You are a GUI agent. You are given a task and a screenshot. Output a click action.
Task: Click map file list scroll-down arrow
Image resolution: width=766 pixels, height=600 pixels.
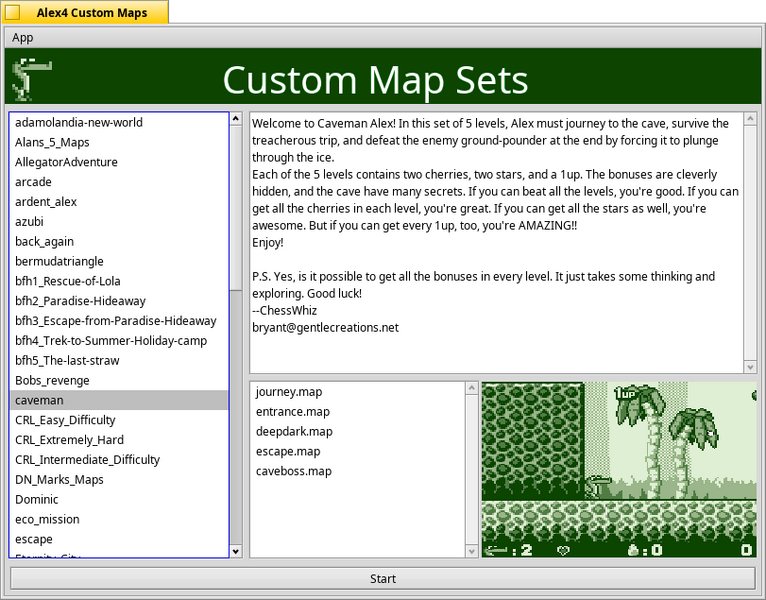tap(471, 551)
